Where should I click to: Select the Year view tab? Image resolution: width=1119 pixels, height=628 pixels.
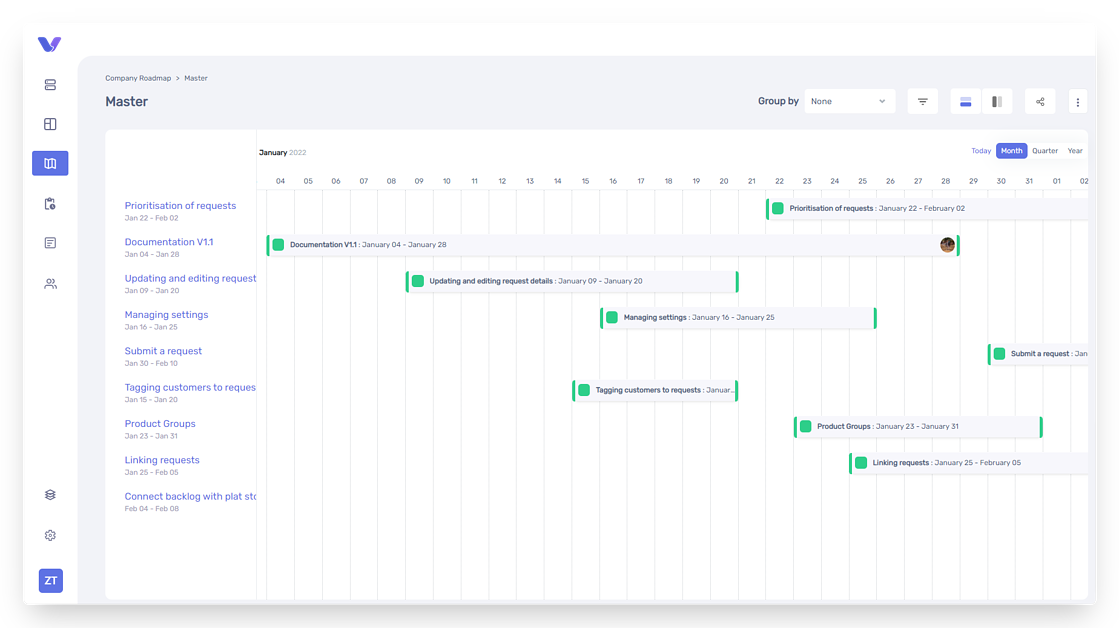(x=1075, y=151)
